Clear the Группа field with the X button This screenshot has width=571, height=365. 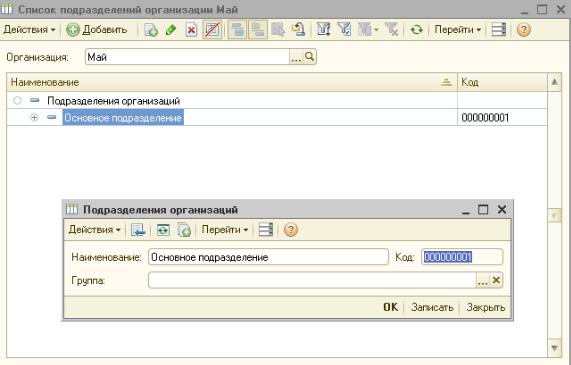tap(496, 280)
